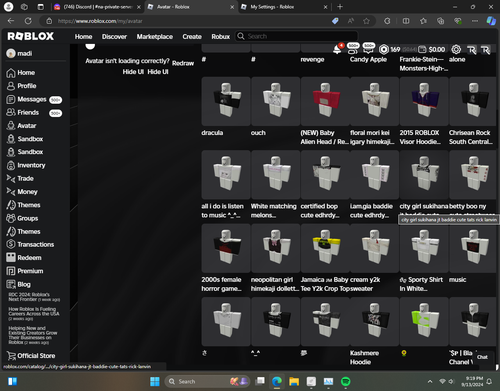The image size is (500, 391).
Task: Switch to the My Settings - Roblox tab
Action: [285, 7]
